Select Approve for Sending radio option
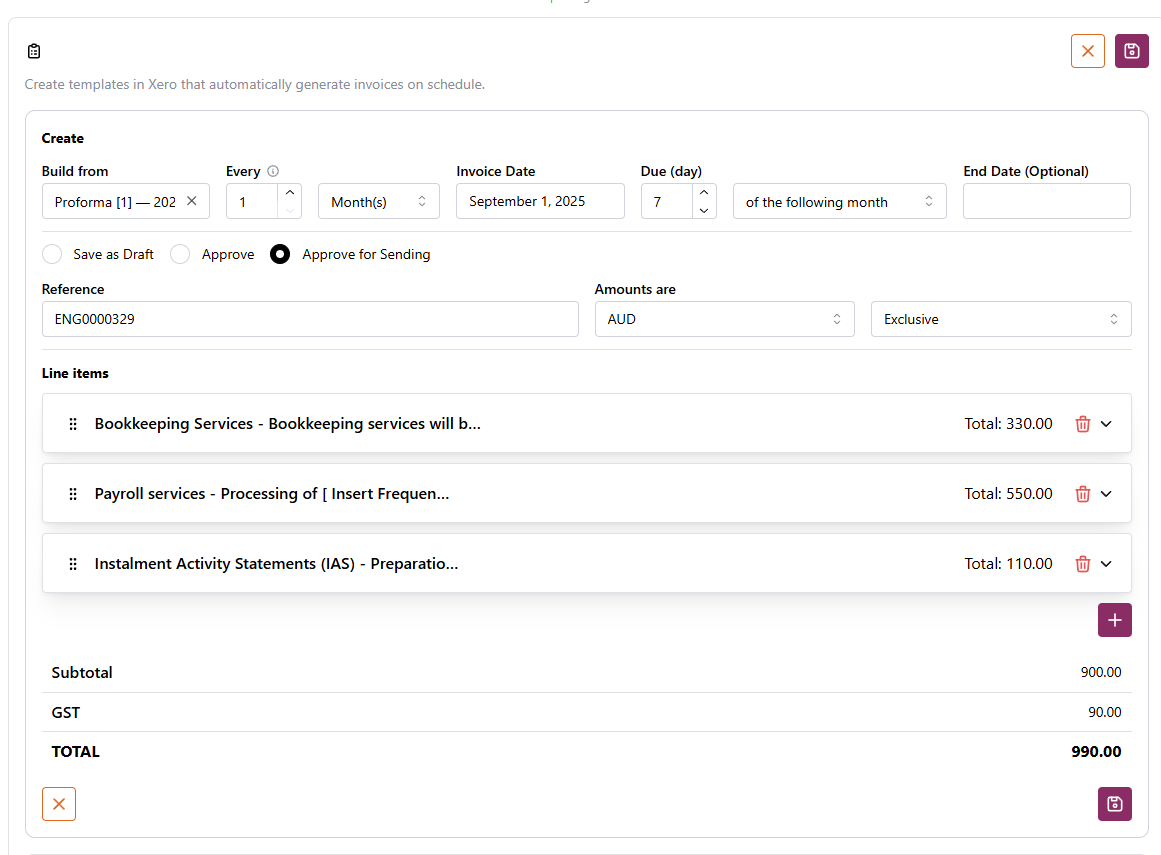 [x=280, y=254]
